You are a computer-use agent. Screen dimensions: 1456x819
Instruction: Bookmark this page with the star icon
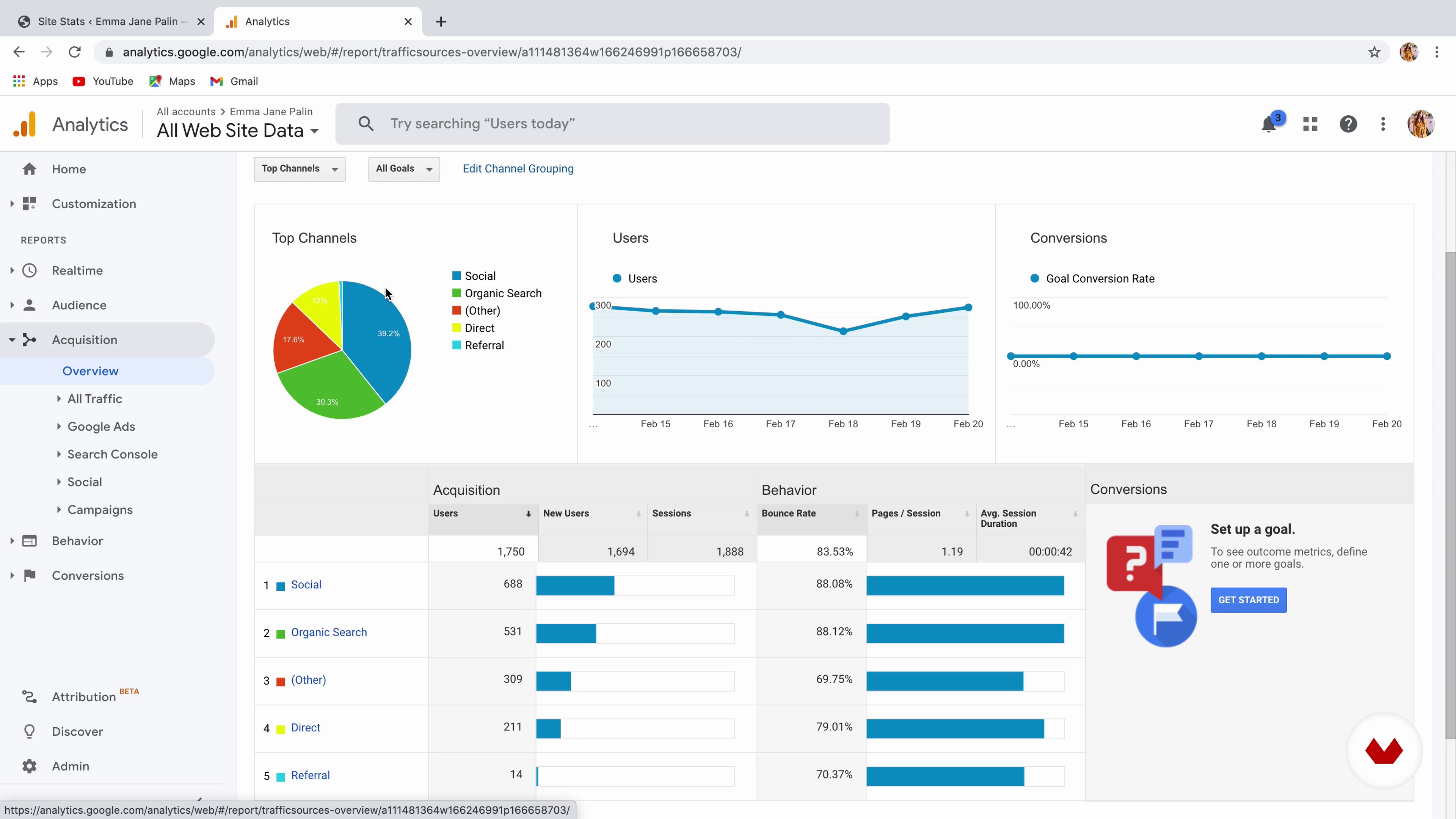(1374, 52)
